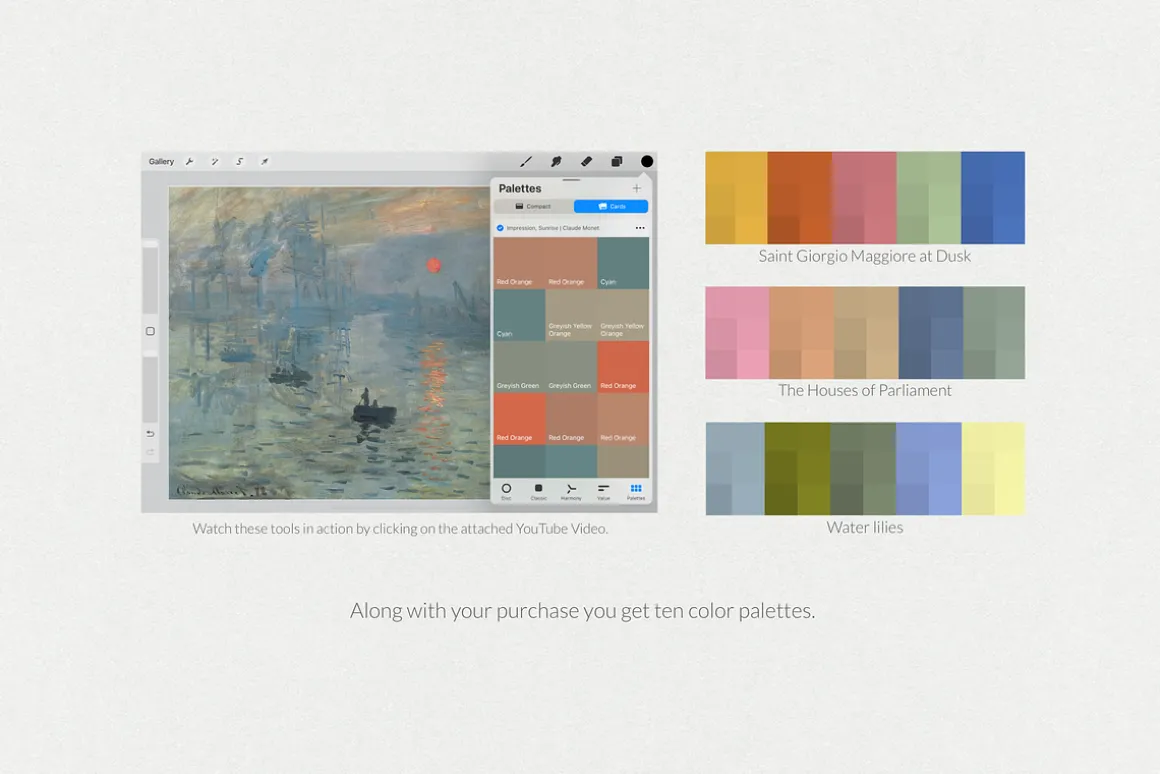The height and width of the screenshot is (774, 1160).
Task: Click 'The Houses of Parliament' caption
Action: (x=865, y=391)
